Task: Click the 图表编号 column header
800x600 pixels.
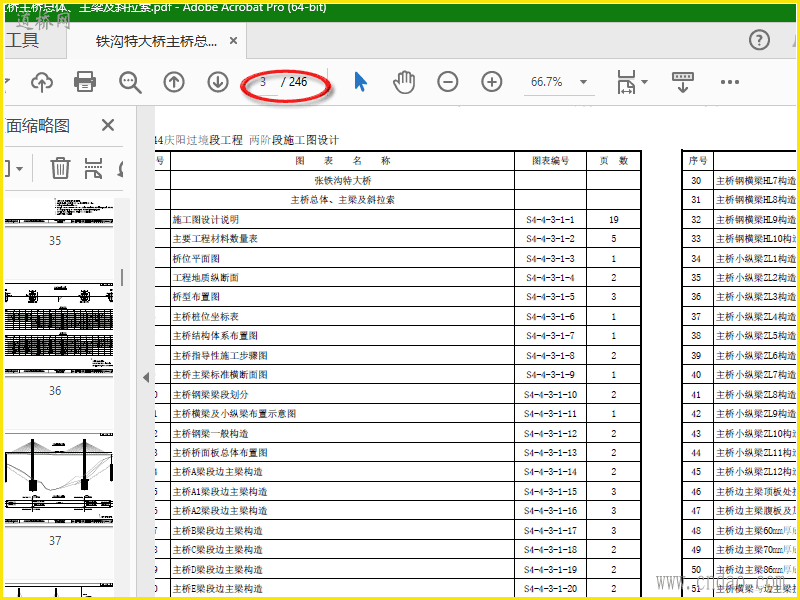Action: click(x=550, y=161)
